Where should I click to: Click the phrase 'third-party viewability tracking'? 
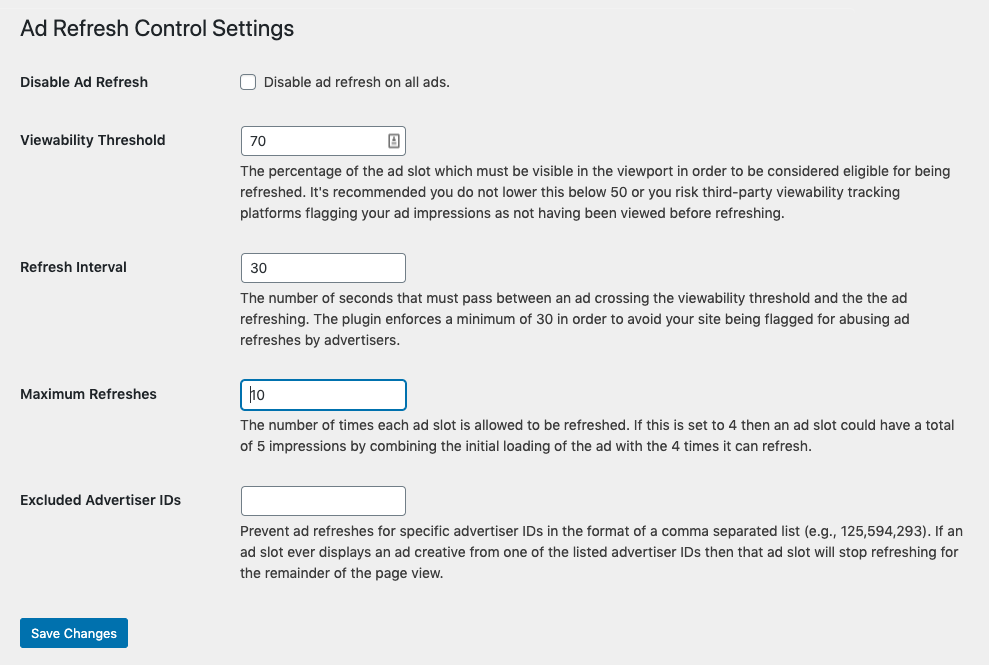point(801,192)
